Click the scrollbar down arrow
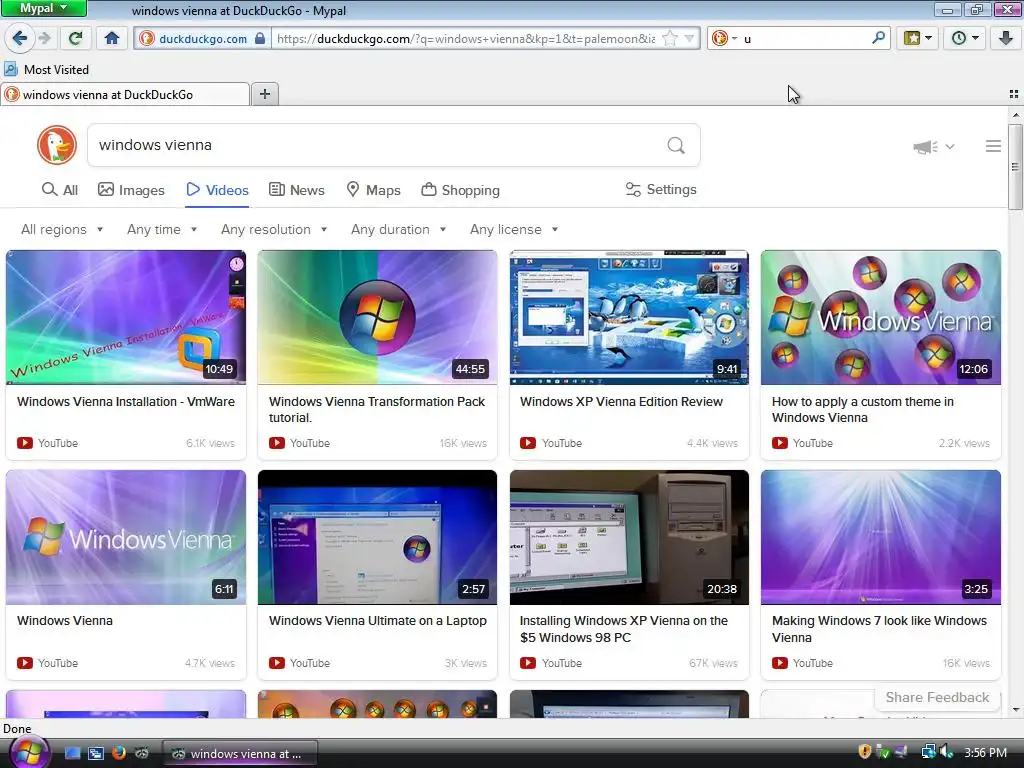Screen dimensions: 1024x768 click(1016, 709)
